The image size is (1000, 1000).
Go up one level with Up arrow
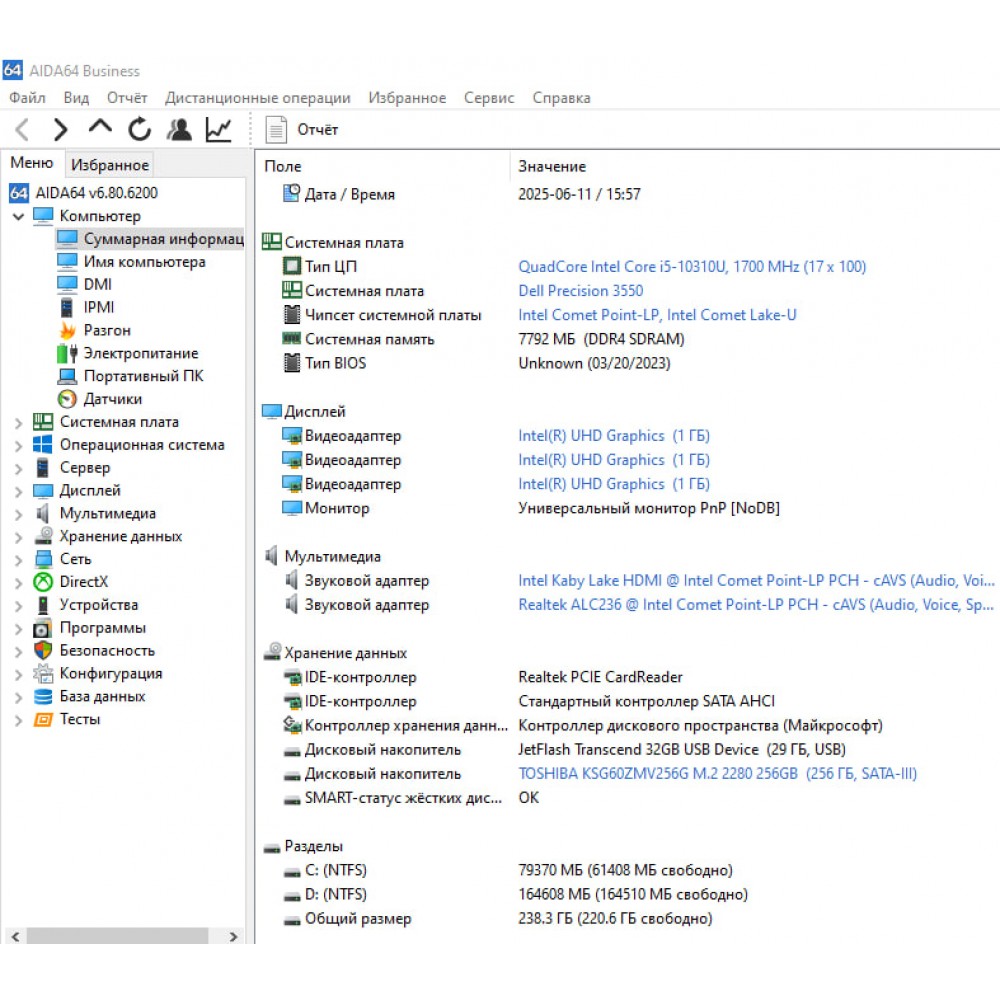point(100,128)
